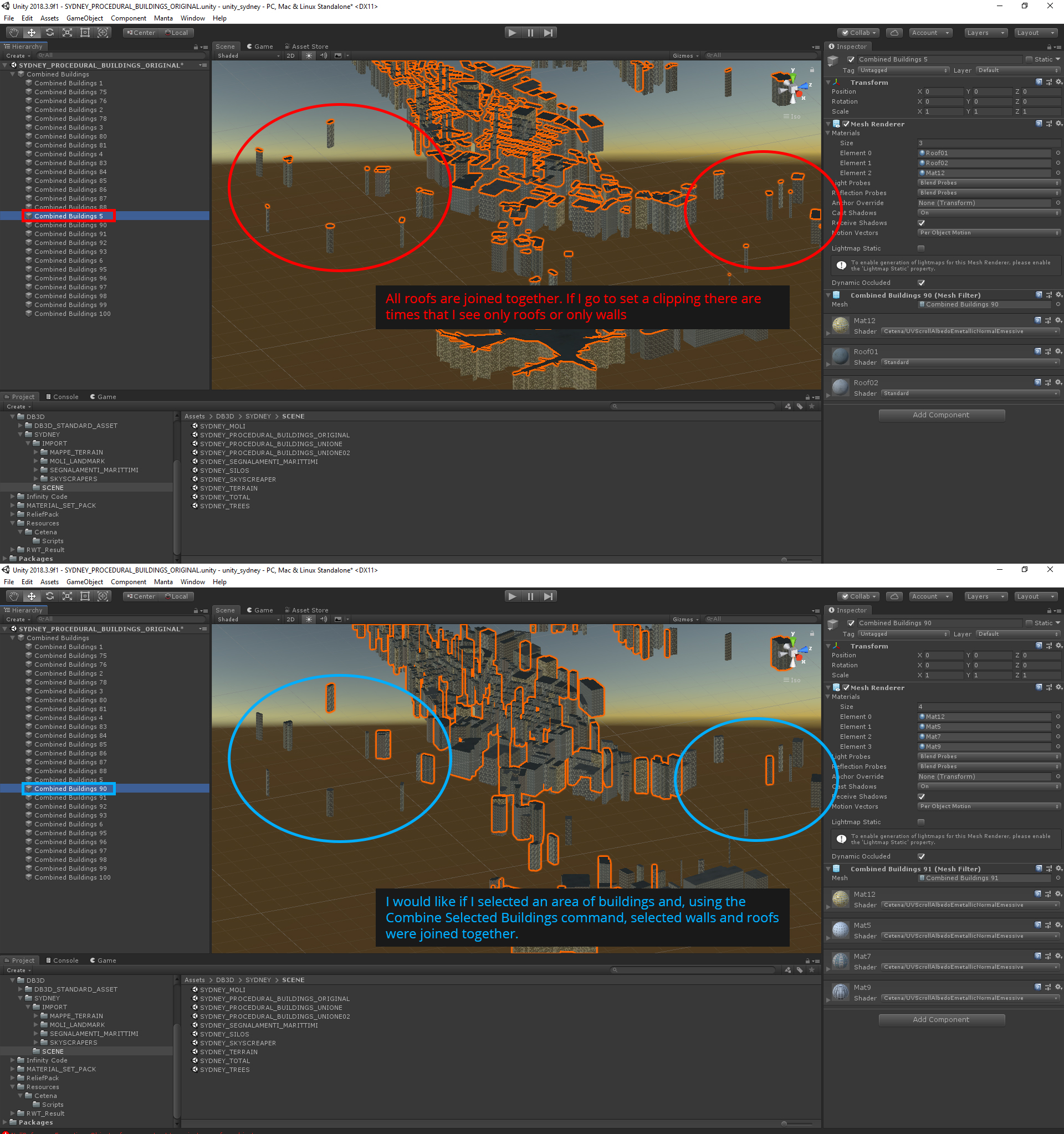Viewport: 1064px width, 1134px height.
Task: Select the Scale tool in upper Unity window
Action: 67,33
